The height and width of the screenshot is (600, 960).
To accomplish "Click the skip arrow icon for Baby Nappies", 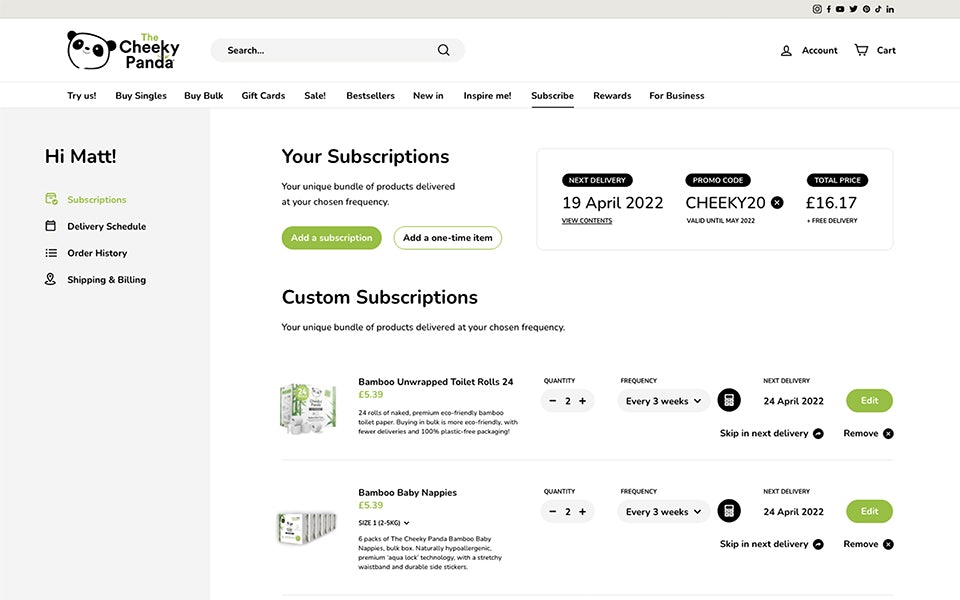I will tap(818, 544).
